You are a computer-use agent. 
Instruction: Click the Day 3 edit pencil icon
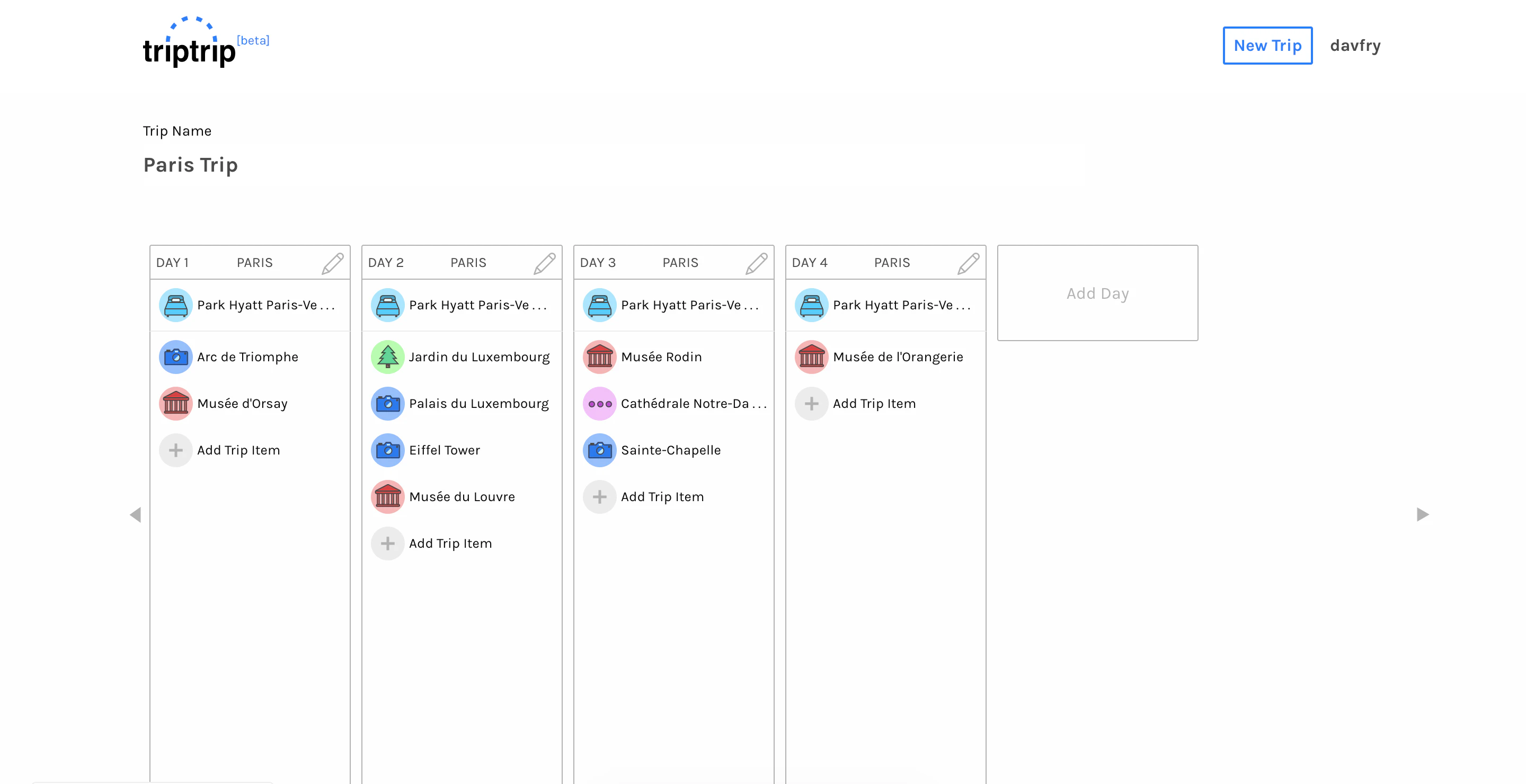[x=756, y=263]
